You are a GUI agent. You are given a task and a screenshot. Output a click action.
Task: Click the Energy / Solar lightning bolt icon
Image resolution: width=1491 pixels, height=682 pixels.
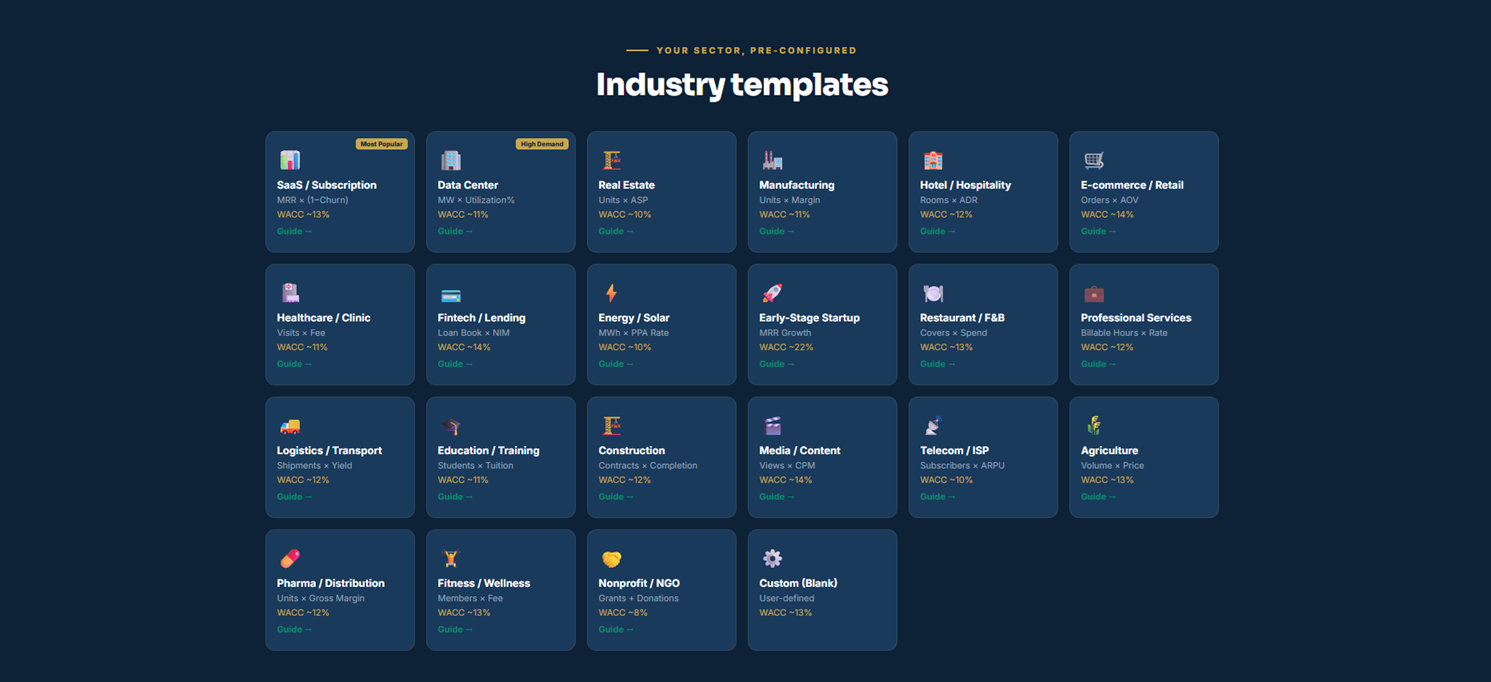(611, 293)
